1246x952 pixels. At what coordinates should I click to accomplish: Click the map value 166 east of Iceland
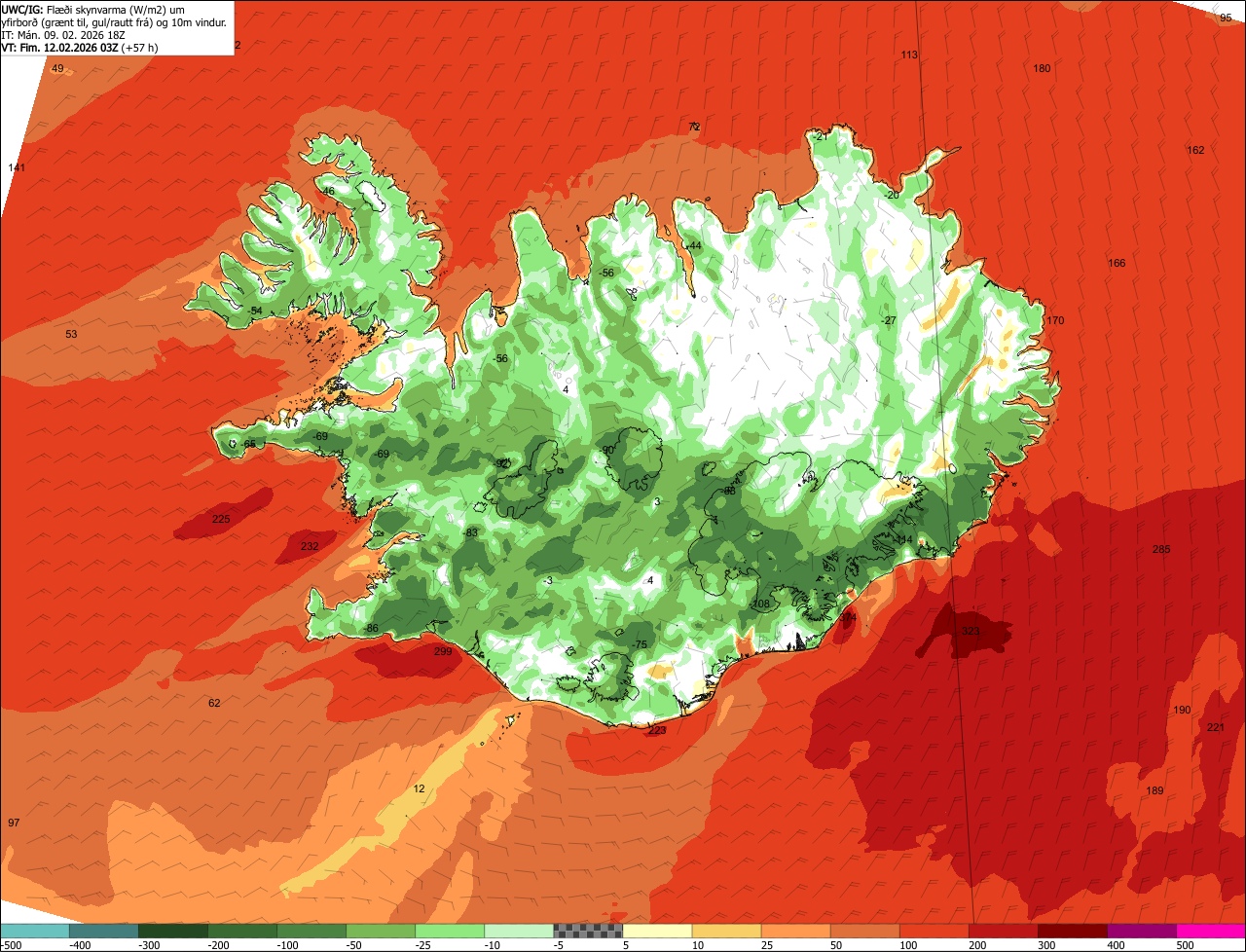1117,264
